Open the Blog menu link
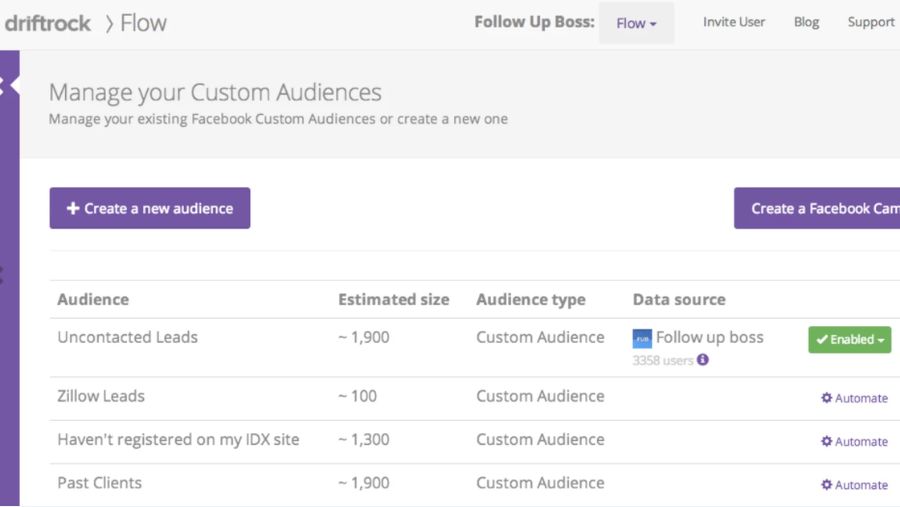This screenshot has width=900, height=507. (x=806, y=22)
